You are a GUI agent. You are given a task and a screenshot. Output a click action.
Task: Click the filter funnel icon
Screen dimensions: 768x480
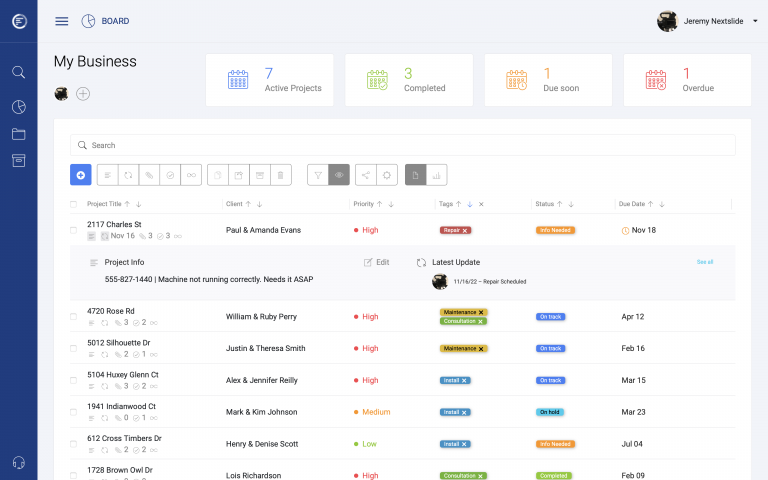(317, 175)
